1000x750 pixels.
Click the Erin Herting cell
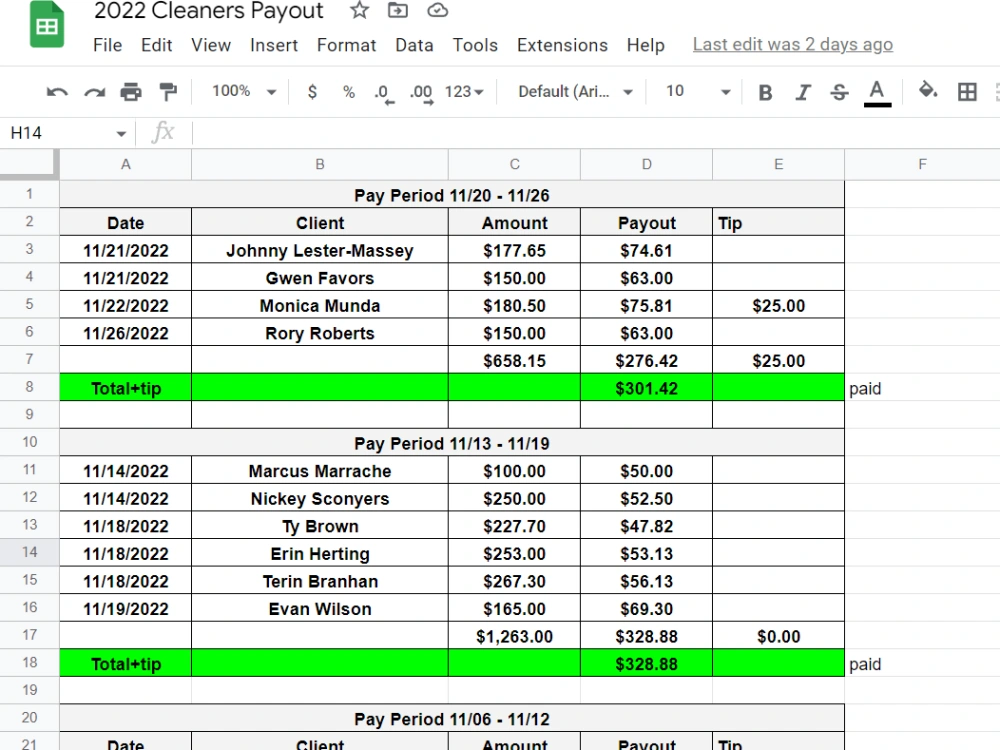click(x=320, y=553)
